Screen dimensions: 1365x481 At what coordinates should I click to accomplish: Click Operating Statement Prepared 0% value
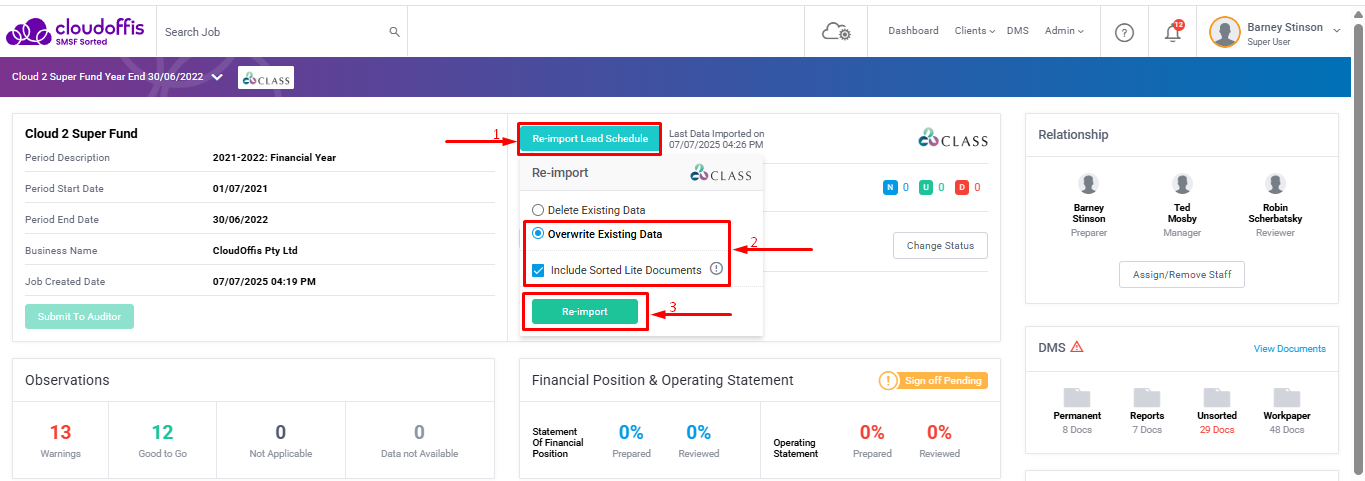click(872, 432)
